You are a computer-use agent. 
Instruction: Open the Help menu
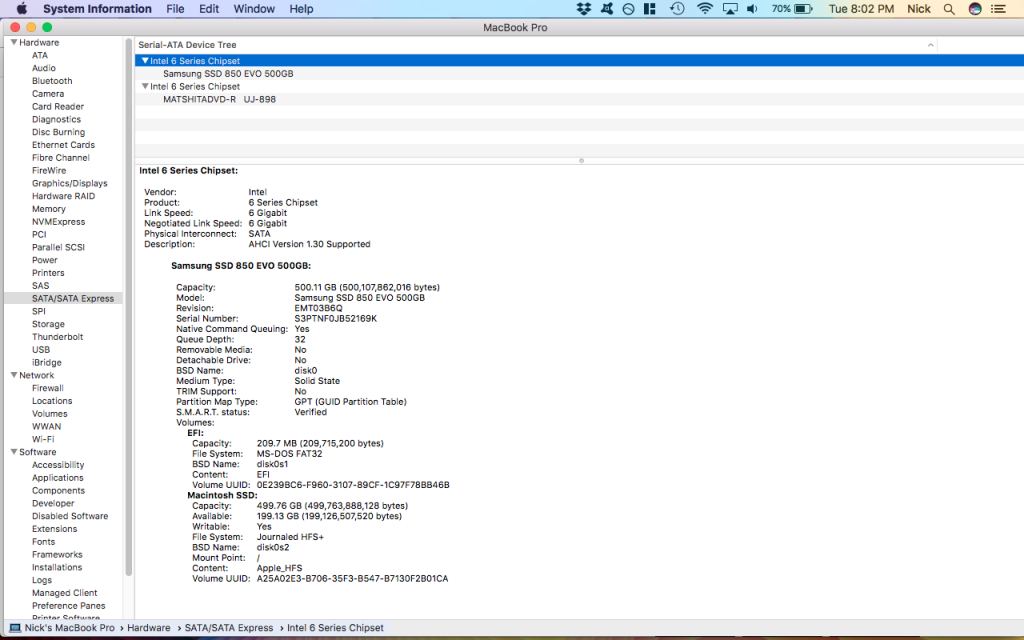coord(301,8)
